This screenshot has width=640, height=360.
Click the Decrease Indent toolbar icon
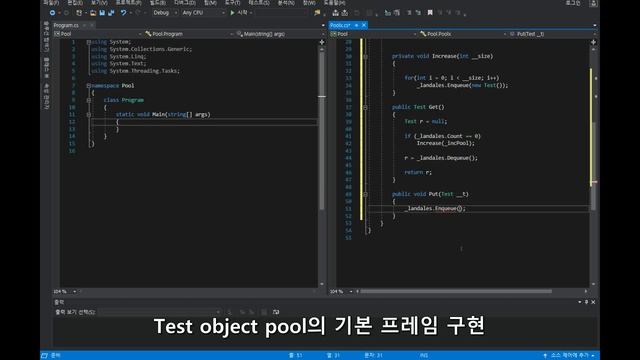pyautogui.click(x=388, y=13)
